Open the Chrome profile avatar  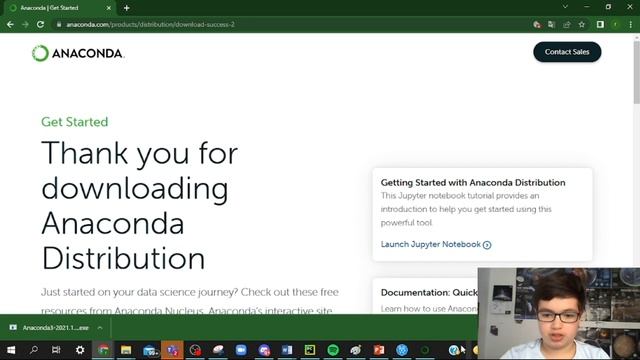tap(616, 24)
